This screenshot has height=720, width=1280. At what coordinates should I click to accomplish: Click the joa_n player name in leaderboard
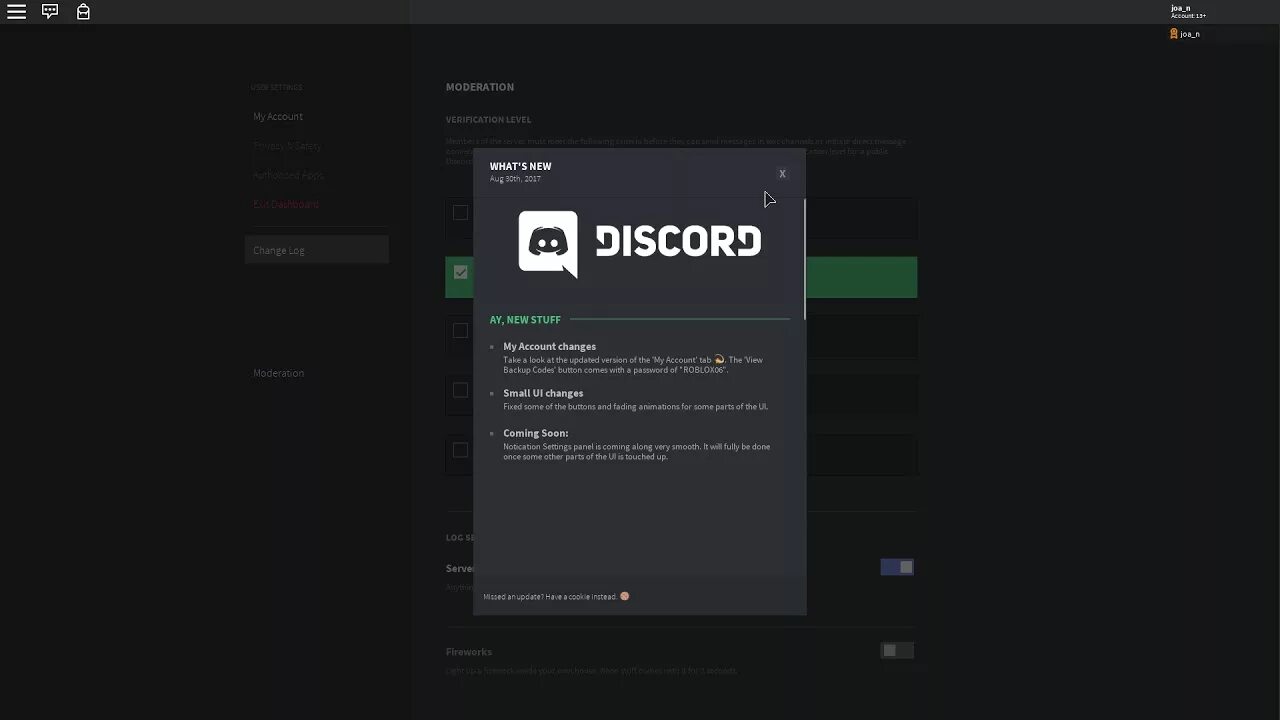point(1190,34)
